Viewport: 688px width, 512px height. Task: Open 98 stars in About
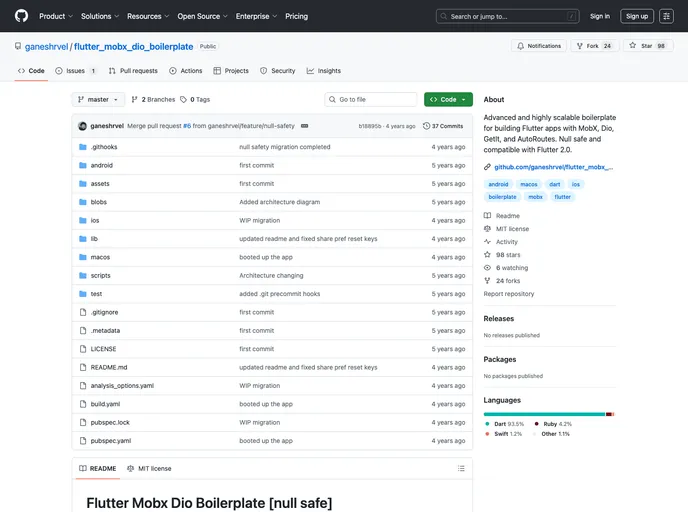point(508,255)
